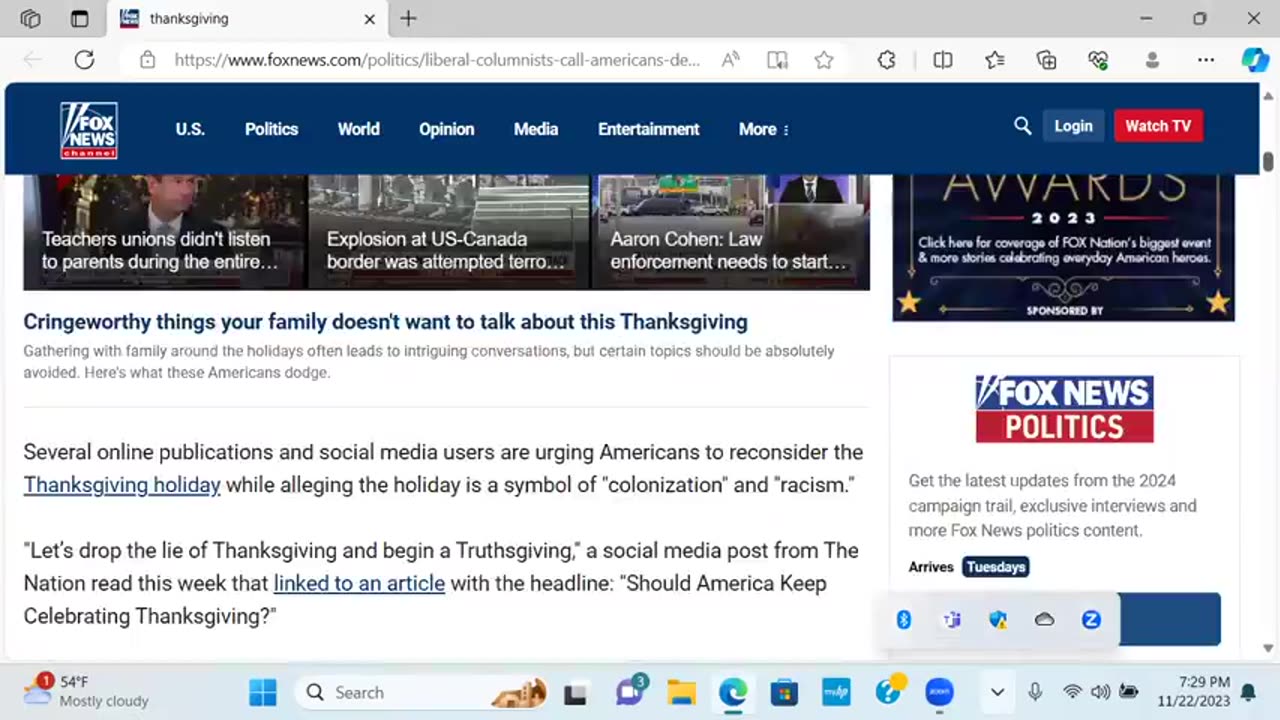Click the Bluetooth tray icon
1280x720 pixels.
tap(904, 620)
